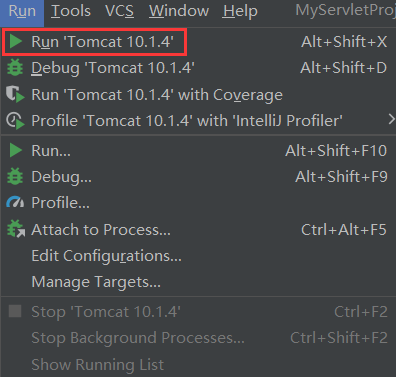Click the gray stop square icon

(x=15, y=311)
